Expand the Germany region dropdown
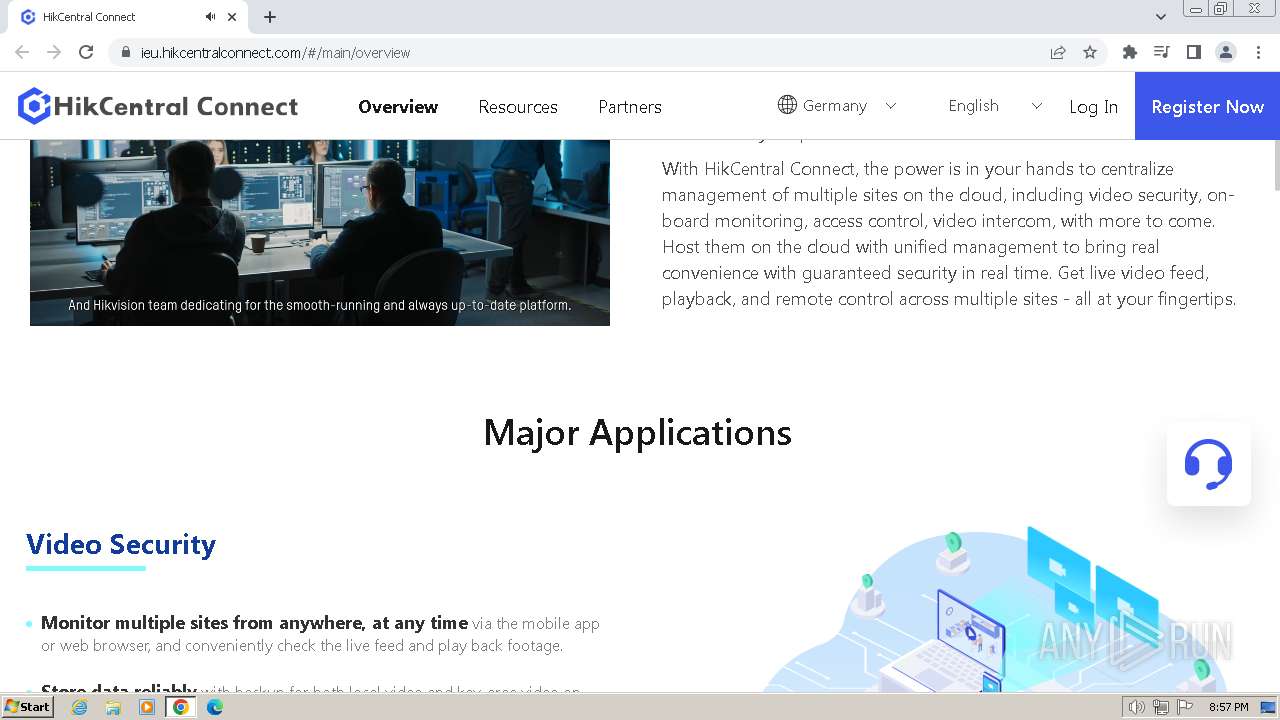The width and height of the screenshot is (1280, 720). pos(837,106)
